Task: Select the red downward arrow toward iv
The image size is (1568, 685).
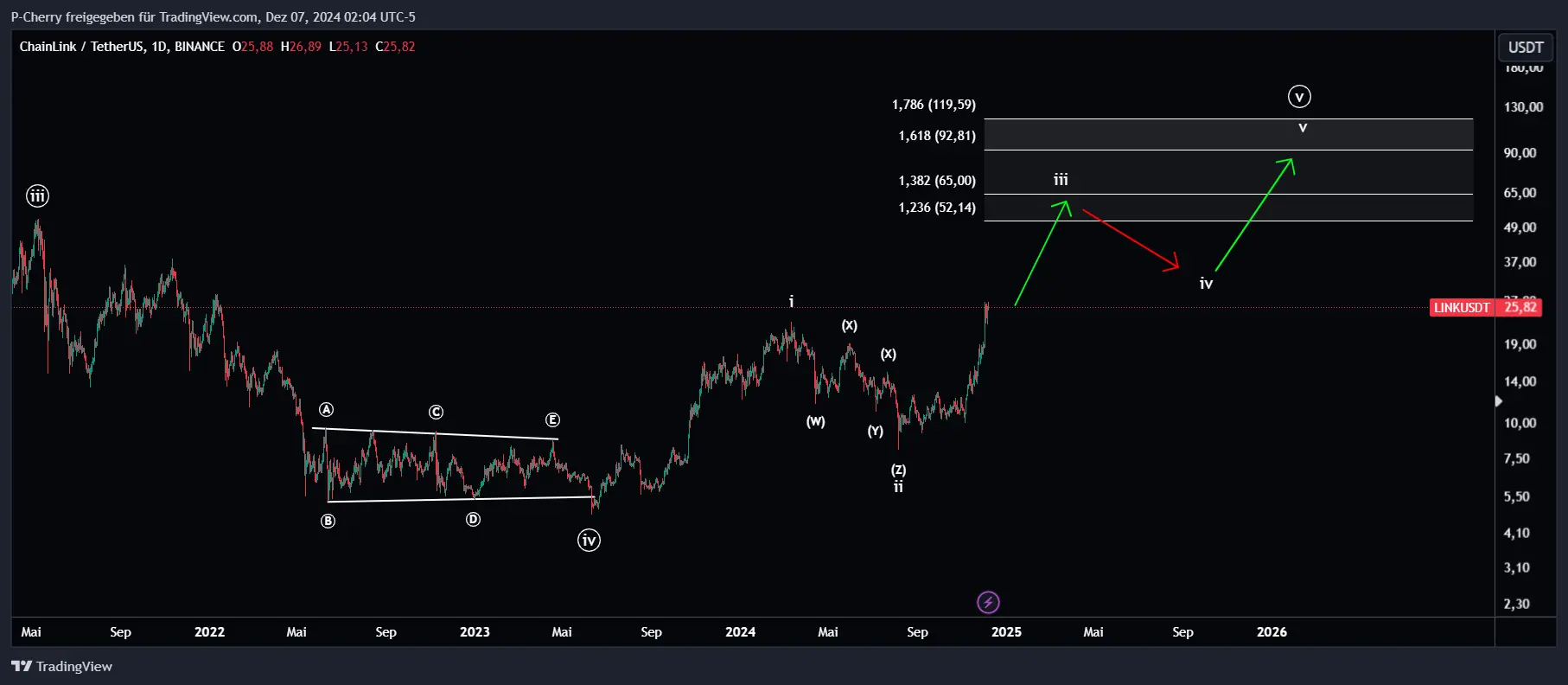Action: 1131,240
